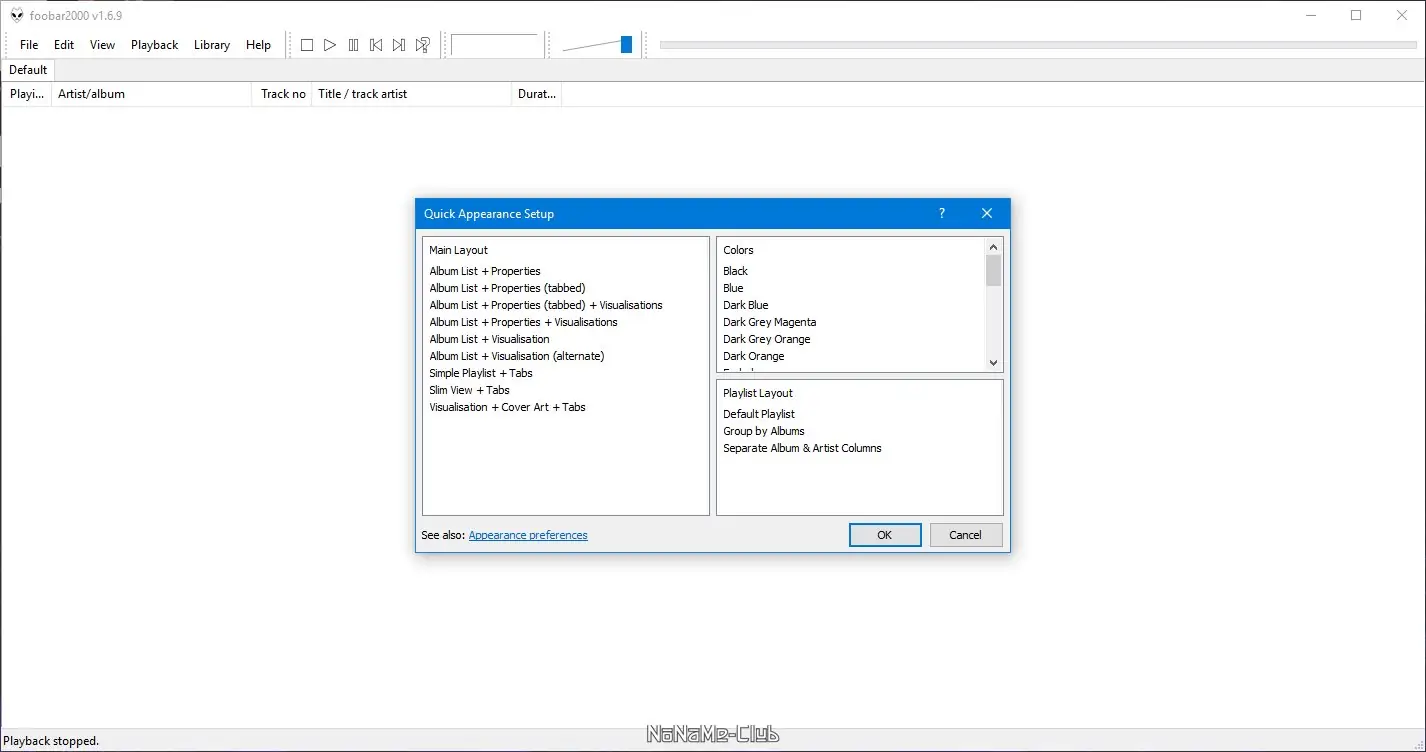The image size is (1426, 752).
Task: Click the Colors list scrollbar thumb
Action: 993,270
